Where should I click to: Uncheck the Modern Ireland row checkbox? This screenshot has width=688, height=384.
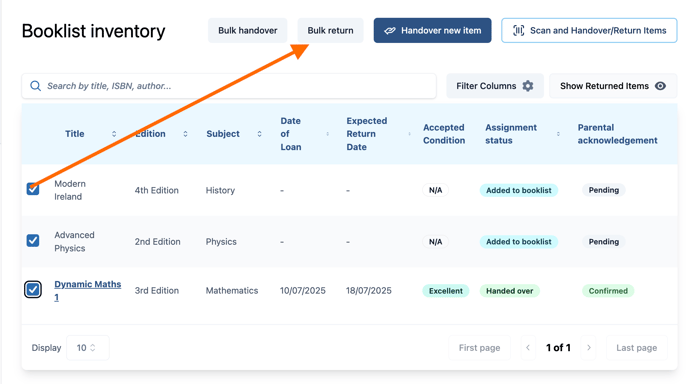pos(33,189)
